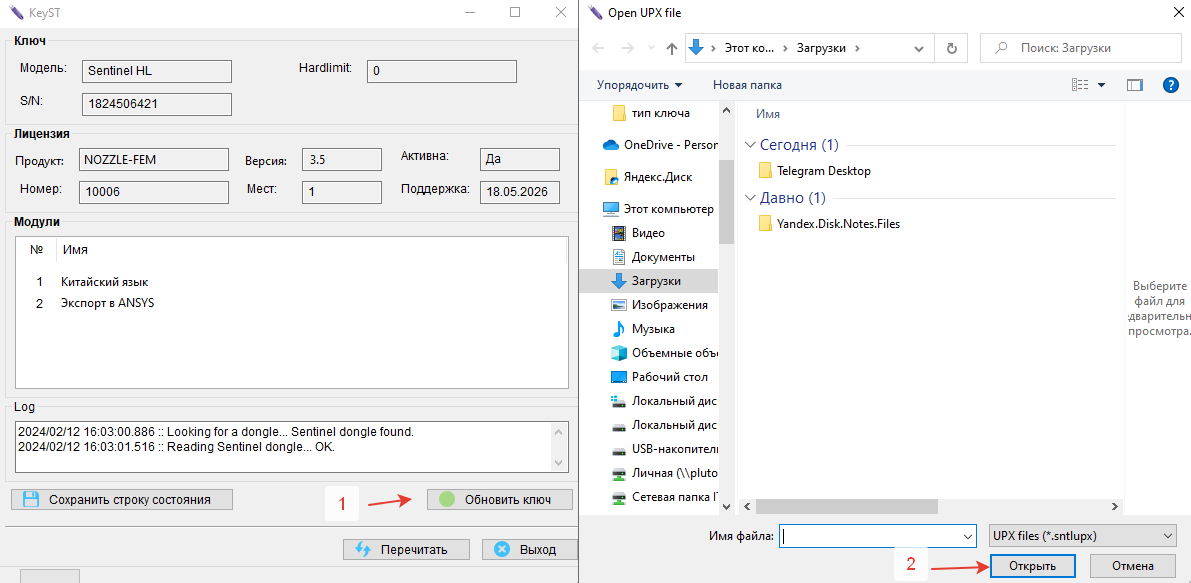Screen dimensions: 1191x583
Task: Click the S/N field showing 1824506421
Action: (x=156, y=104)
